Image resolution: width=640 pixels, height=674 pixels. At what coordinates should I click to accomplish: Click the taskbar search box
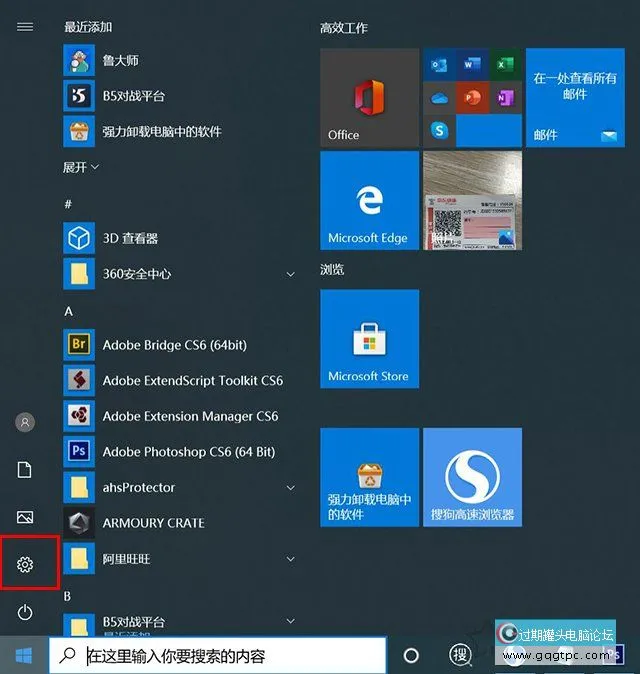coord(217,656)
